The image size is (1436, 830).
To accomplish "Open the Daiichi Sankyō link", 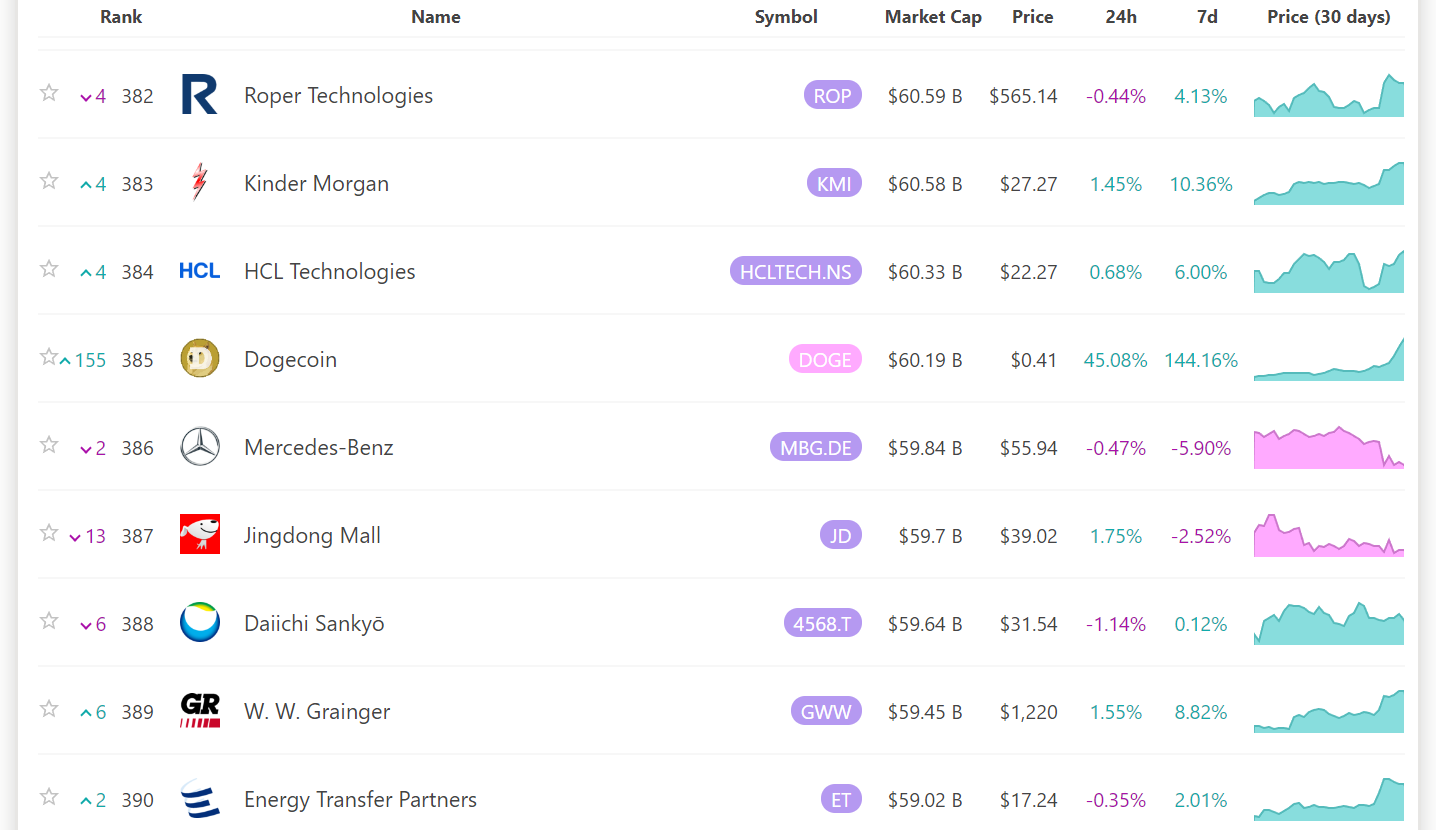I will (314, 624).
